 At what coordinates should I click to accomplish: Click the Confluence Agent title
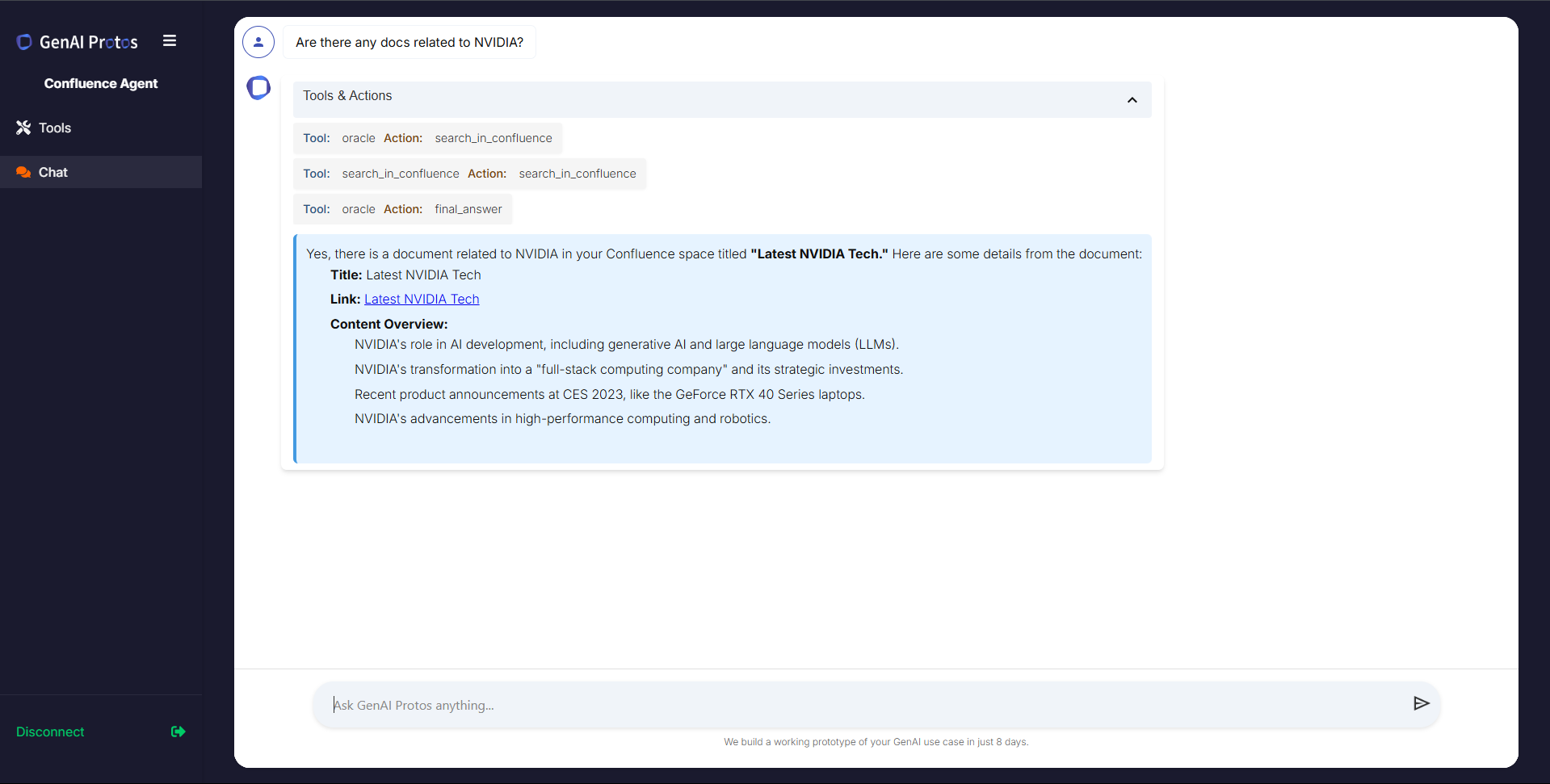(101, 83)
